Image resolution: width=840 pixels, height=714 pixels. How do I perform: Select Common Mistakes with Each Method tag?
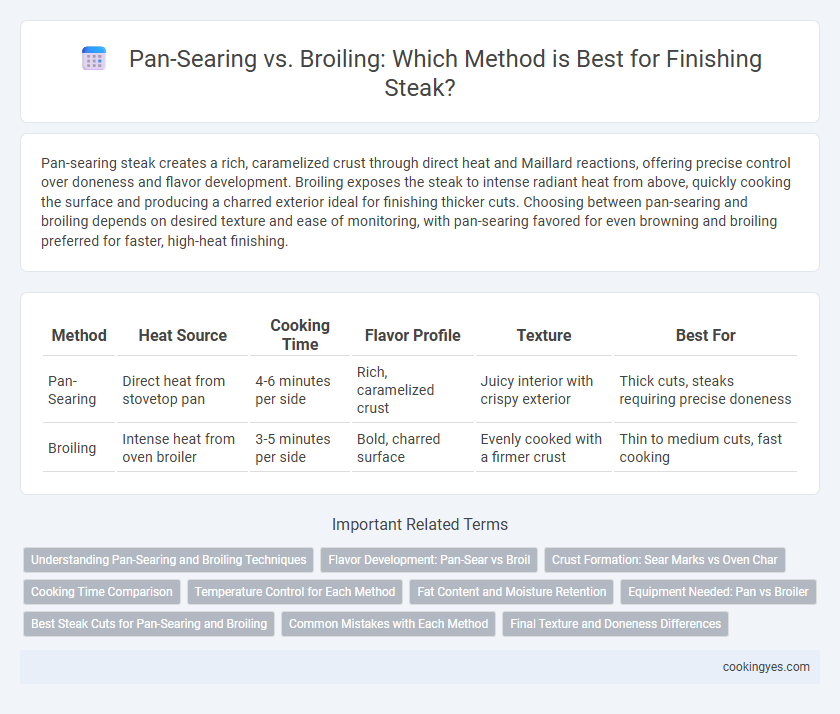(x=388, y=624)
